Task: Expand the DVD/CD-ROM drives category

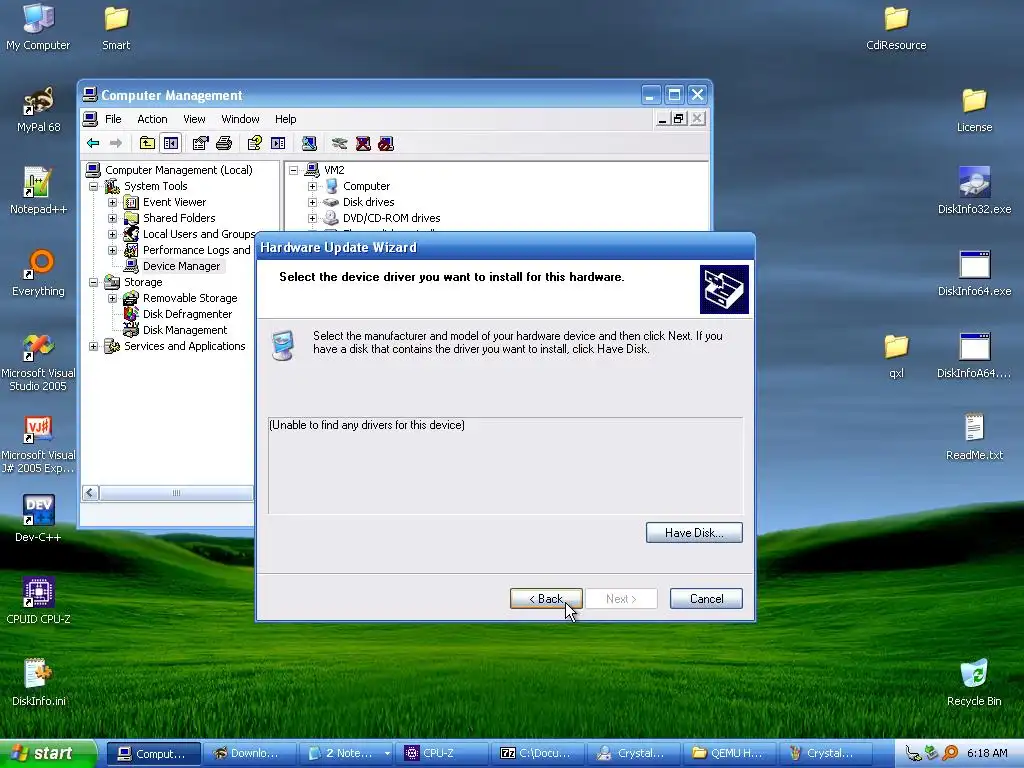Action: (x=312, y=218)
